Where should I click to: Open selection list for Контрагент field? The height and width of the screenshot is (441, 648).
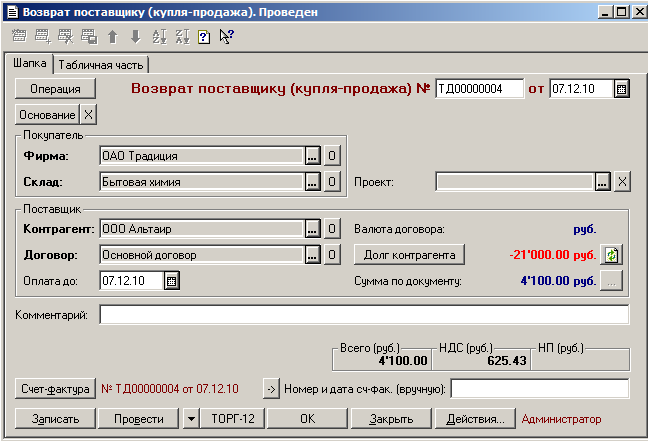tap(313, 229)
